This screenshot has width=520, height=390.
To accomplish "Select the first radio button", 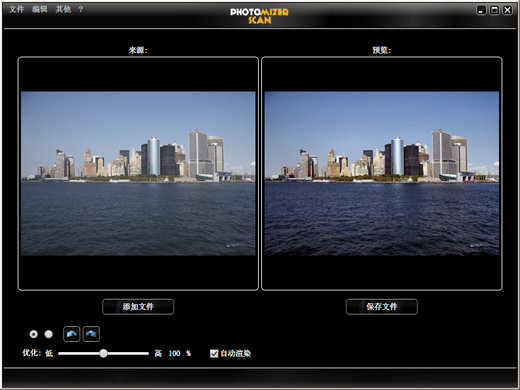I will coord(34,334).
